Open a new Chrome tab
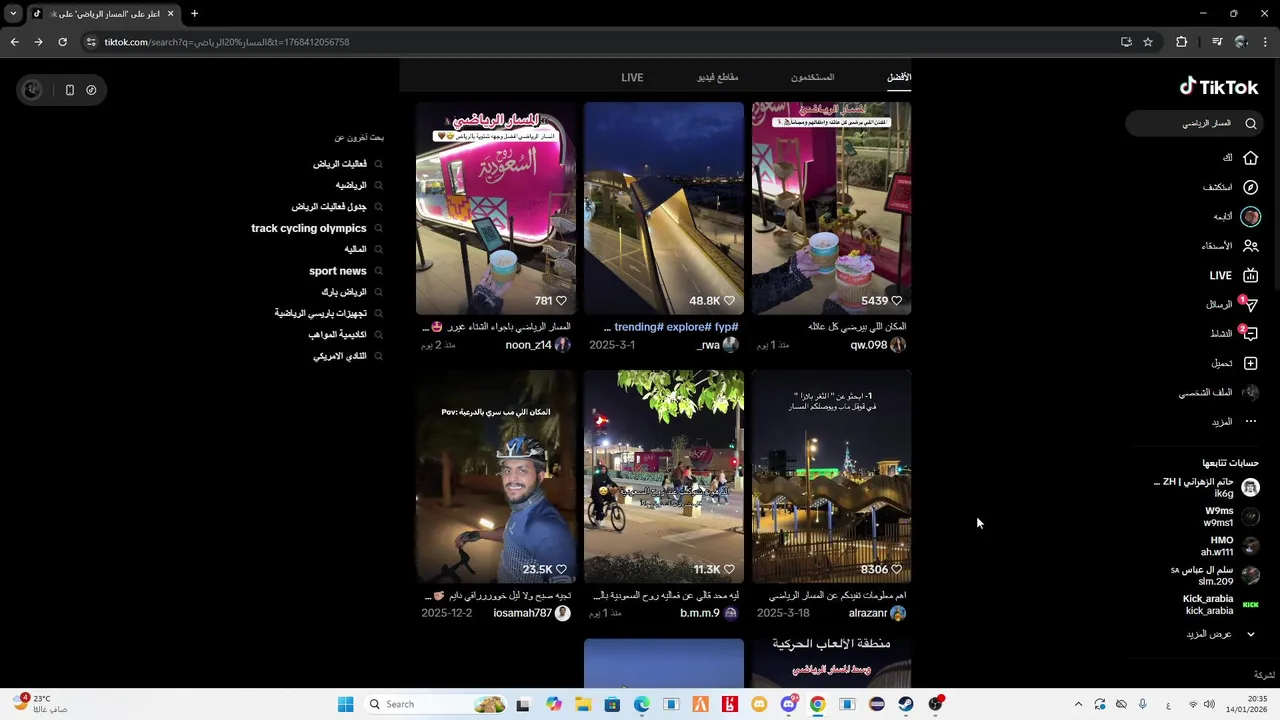The height and width of the screenshot is (720, 1280). pos(194,14)
